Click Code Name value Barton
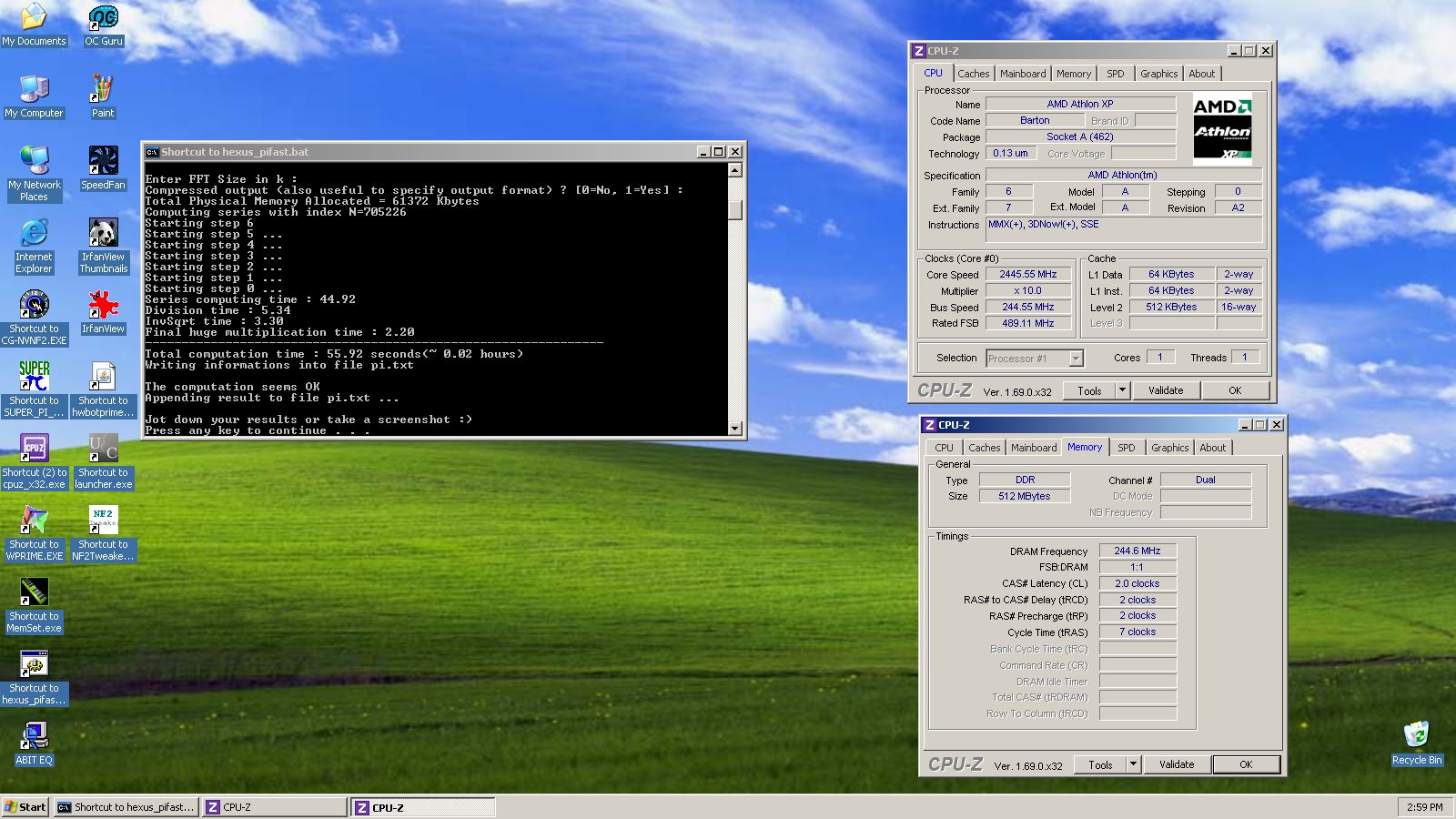The image size is (1456, 819). point(1035,120)
